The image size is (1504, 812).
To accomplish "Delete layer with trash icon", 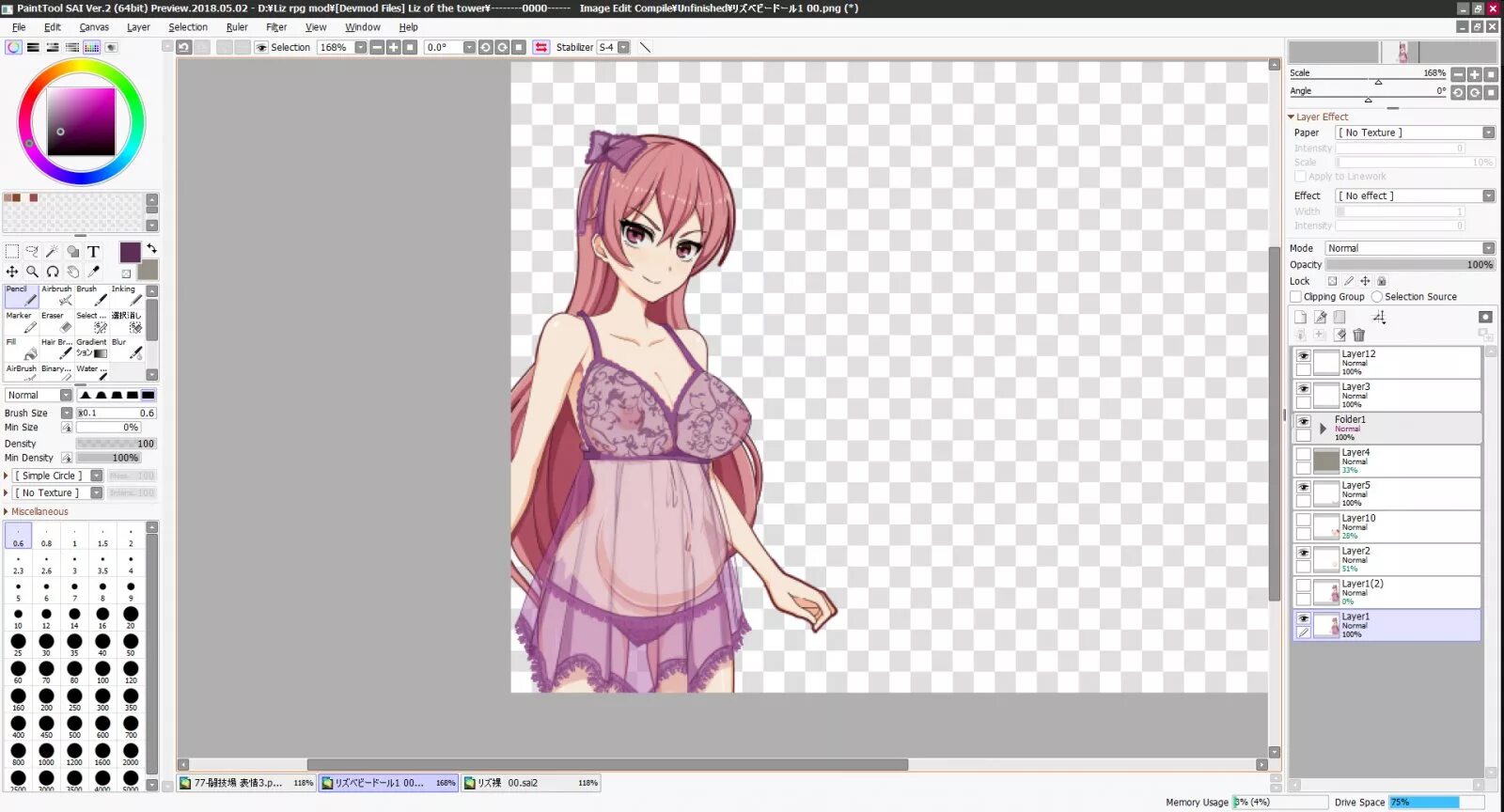I will click(x=1359, y=335).
